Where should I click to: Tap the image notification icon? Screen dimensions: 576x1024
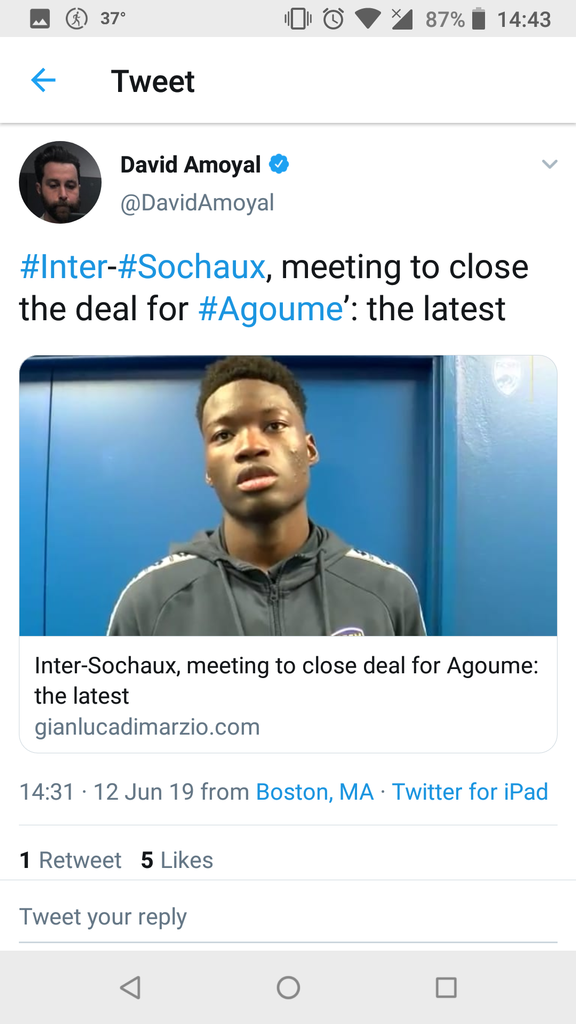[x=40, y=20]
